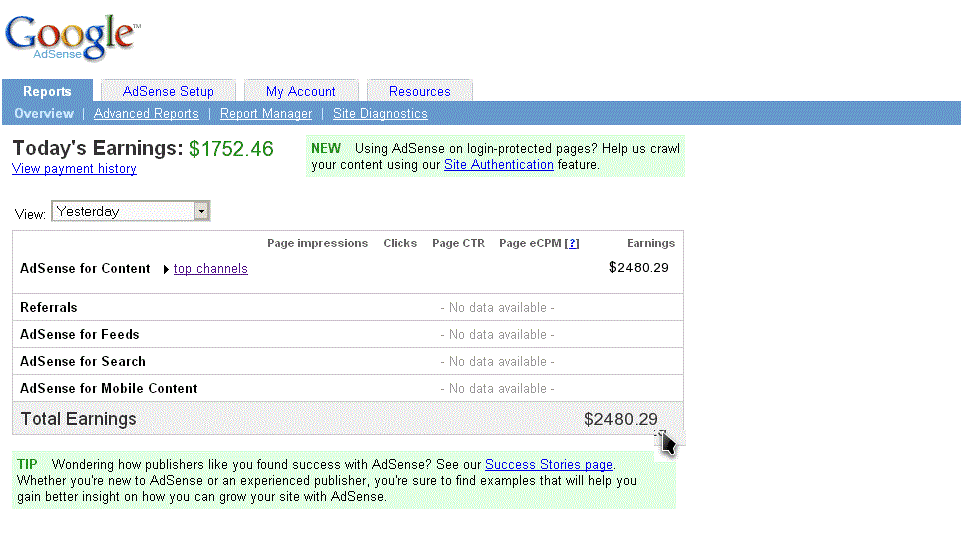The height and width of the screenshot is (537, 965).
Task: Click the Google AdSense logo
Action: (x=73, y=38)
